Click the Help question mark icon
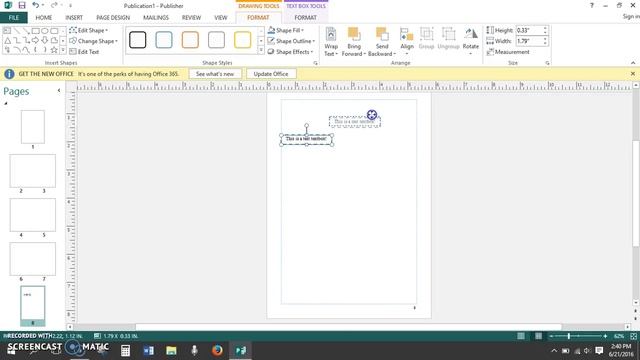 coord(592,5)
